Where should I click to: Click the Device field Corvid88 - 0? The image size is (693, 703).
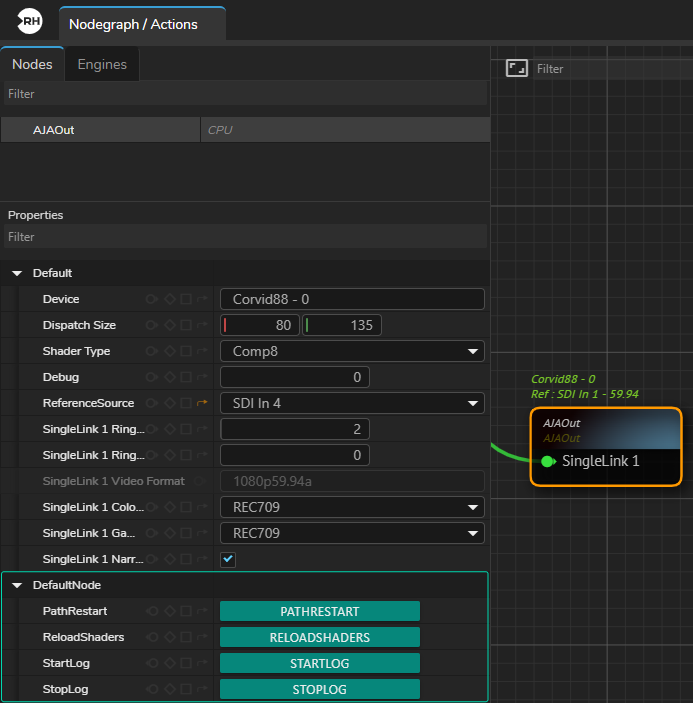tap(352, 299)
